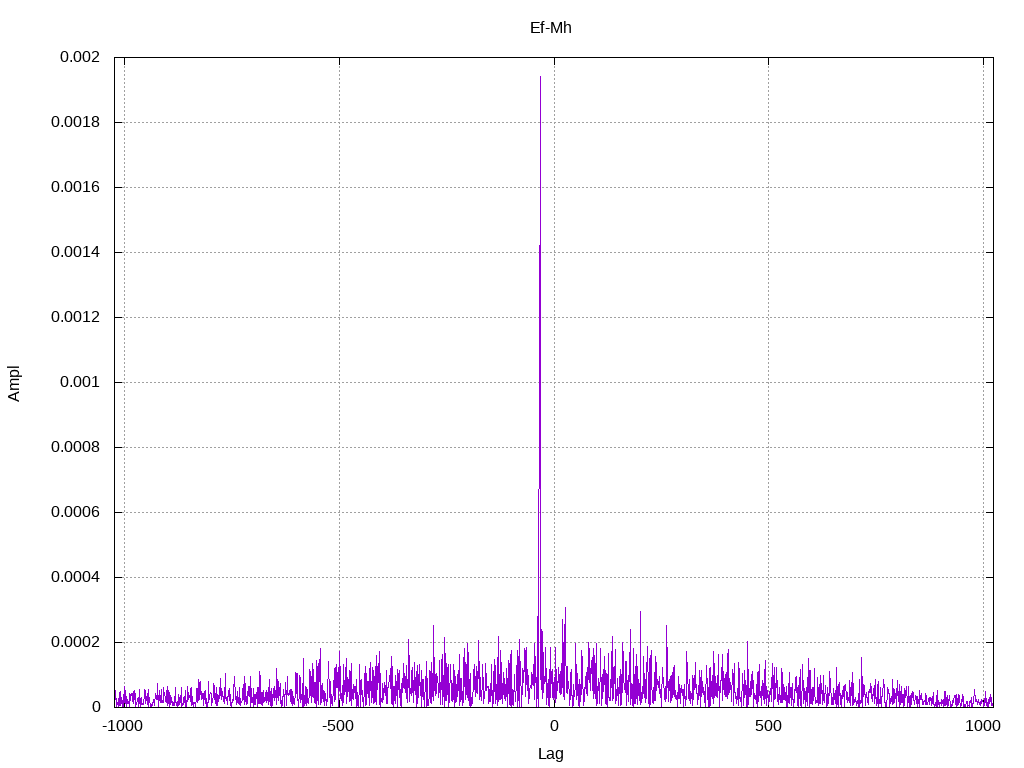Image resolution: width=1024 pixels, height=768 pixels.
Task: Click the y-axis value 0.0006
Action: 76,512
